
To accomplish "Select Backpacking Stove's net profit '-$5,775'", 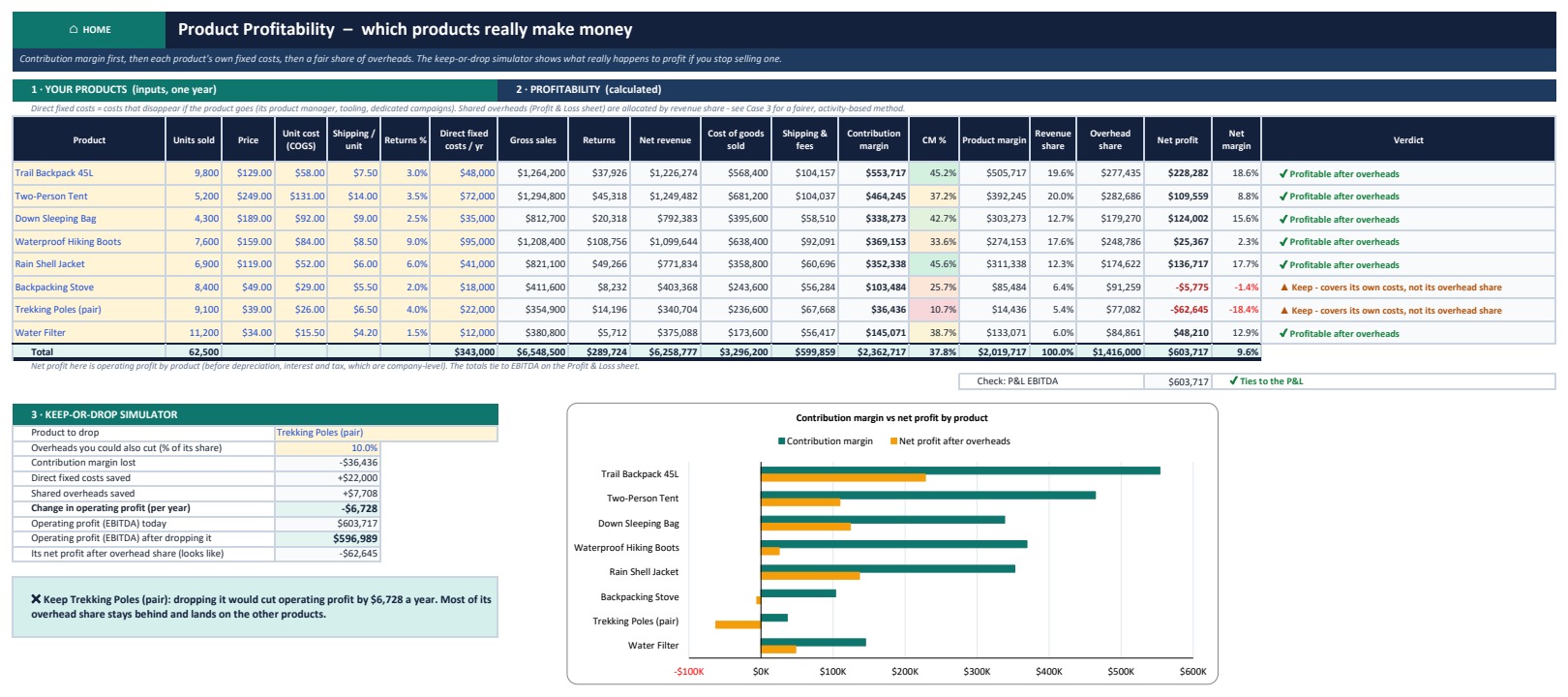I will pyautogui.click(x=1178, y=288).
